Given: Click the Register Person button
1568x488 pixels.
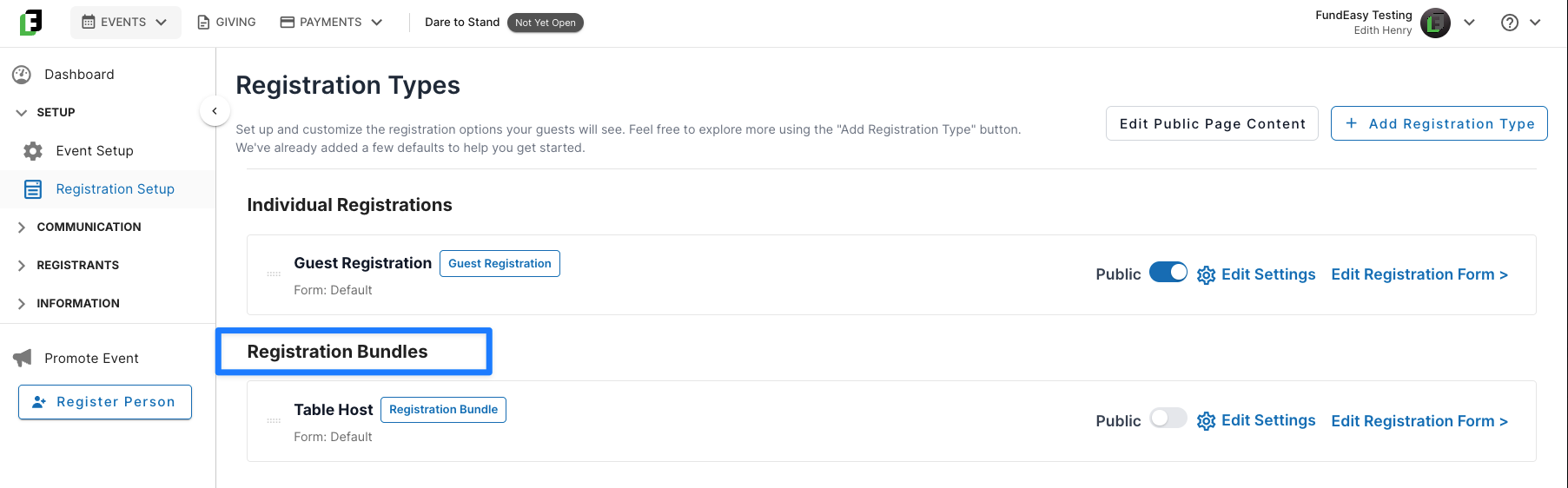Looking at the screenshot, I should pyautogui.click(x=105, y=402).
